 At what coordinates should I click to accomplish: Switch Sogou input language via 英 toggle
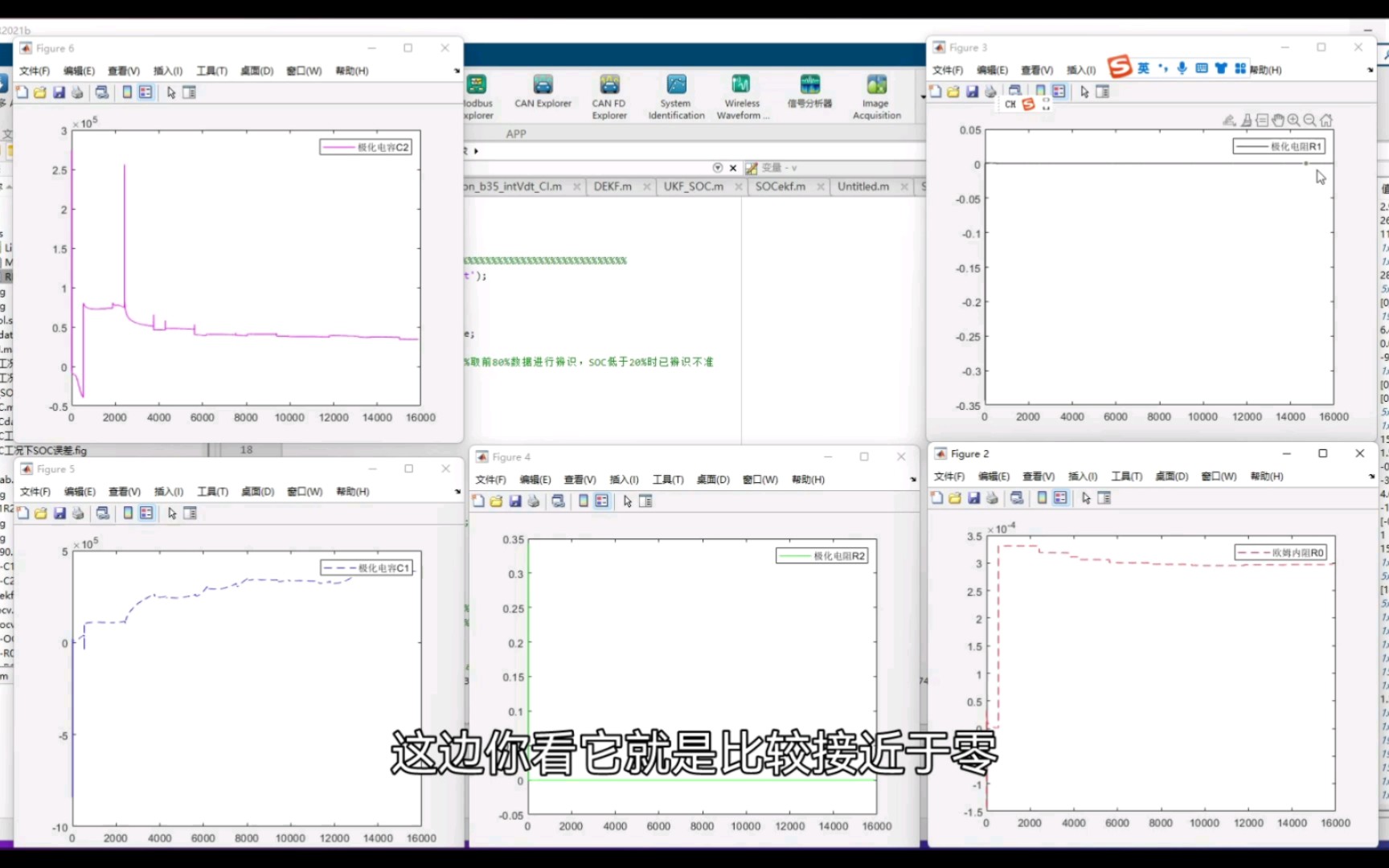click(1143, 68)
